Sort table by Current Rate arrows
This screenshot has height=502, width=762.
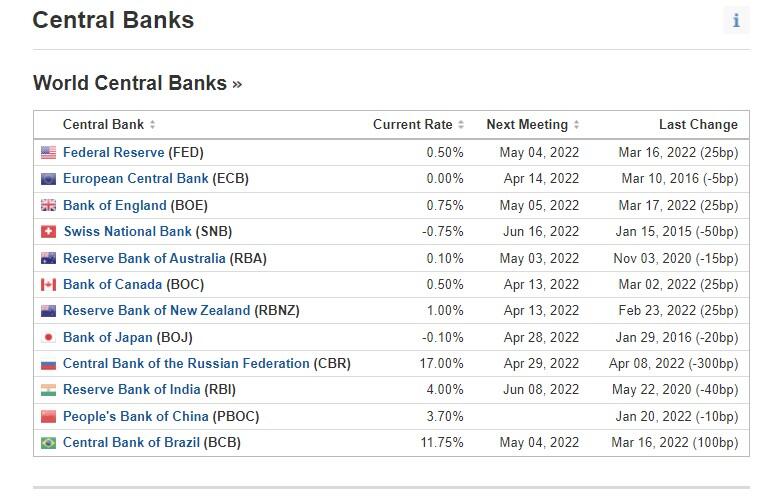tap(461, 124)
